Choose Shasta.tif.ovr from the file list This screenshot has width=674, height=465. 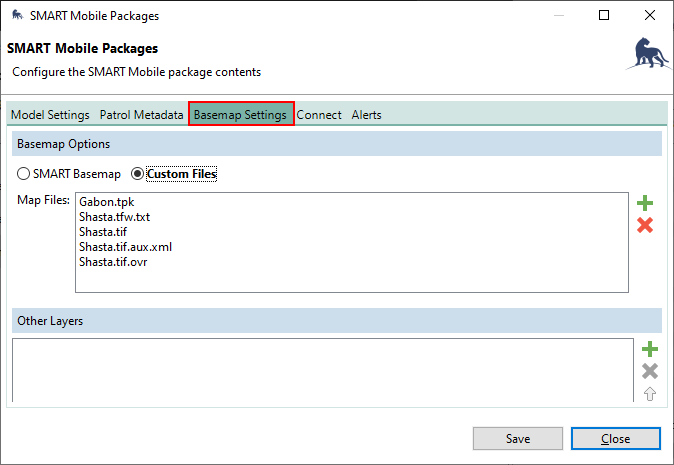coord(113,262)
